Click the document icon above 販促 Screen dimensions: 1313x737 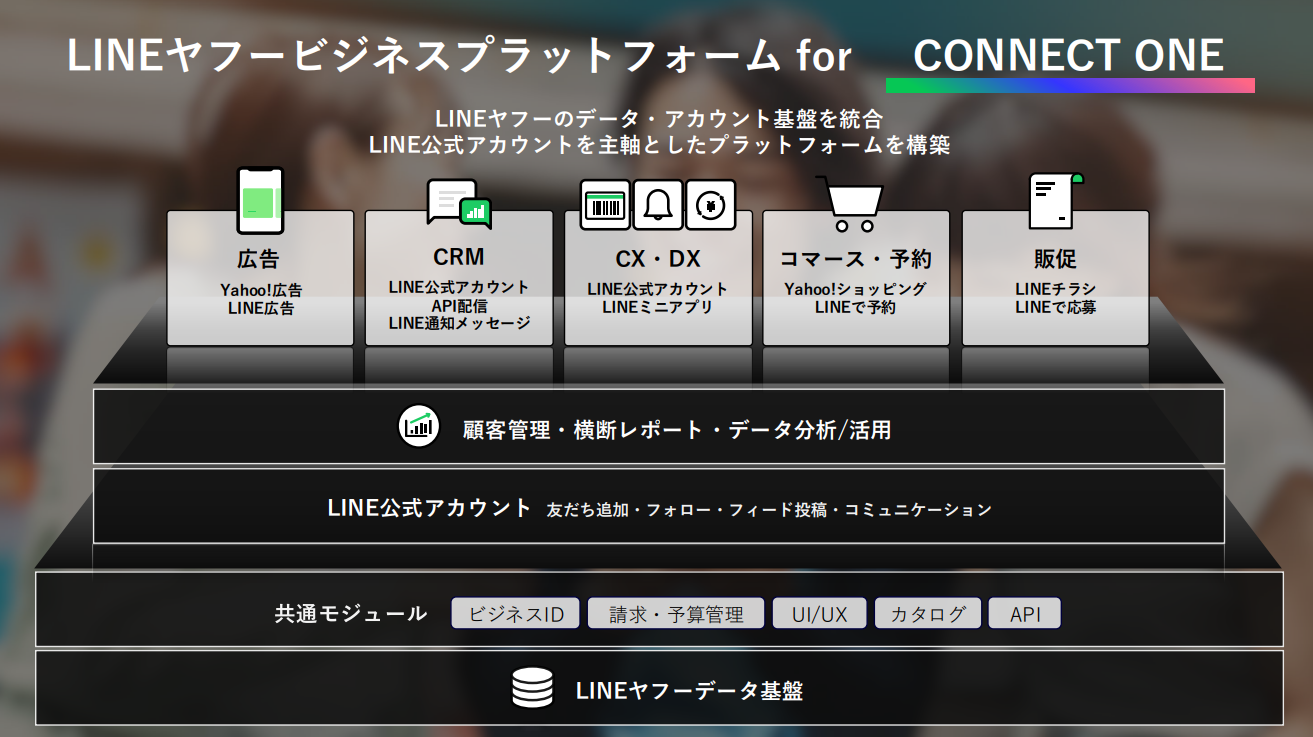(x=1056, y=202)
